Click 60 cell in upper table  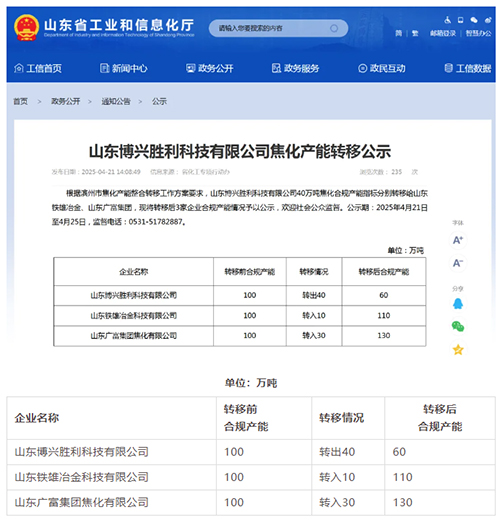[384, 295]
